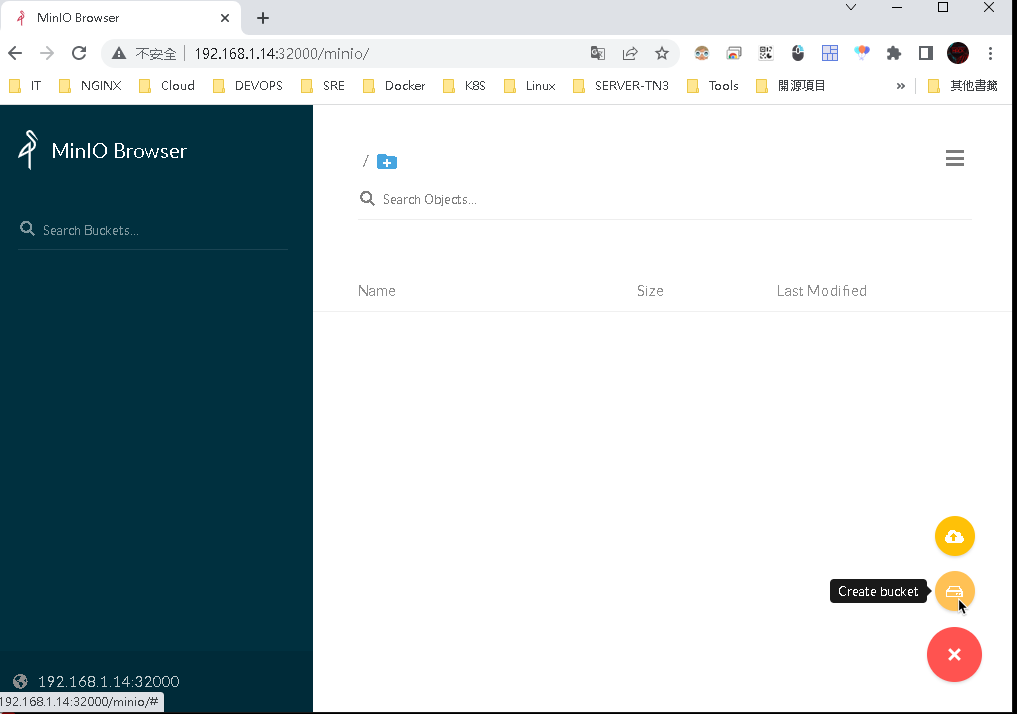Focus the Search Buckets field
The height and width of the screenshot is (714, 1017).
pyautogui.click(x=153, y=230)
